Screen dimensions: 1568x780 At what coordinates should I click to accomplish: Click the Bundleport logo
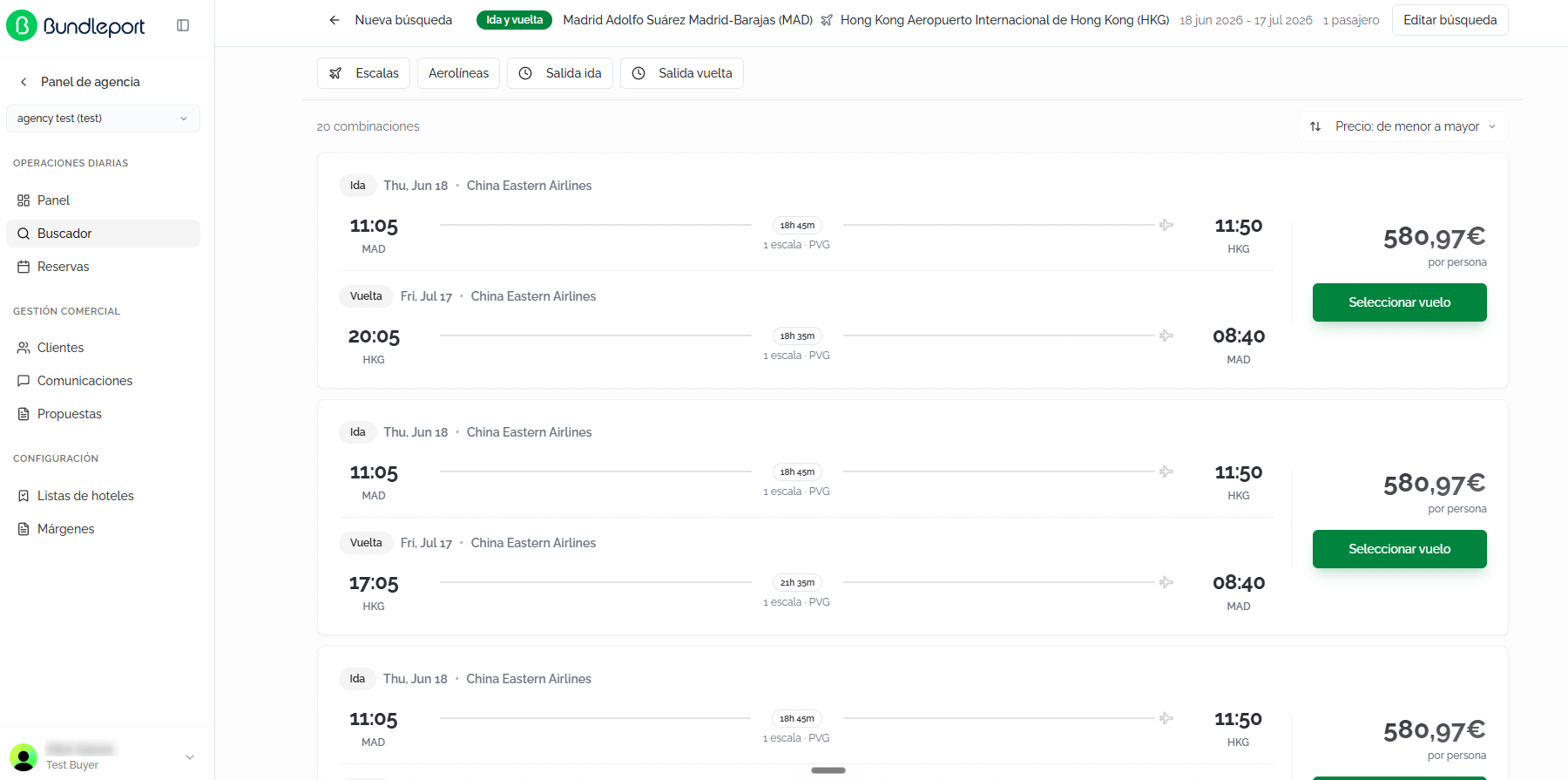pos(76,26)
